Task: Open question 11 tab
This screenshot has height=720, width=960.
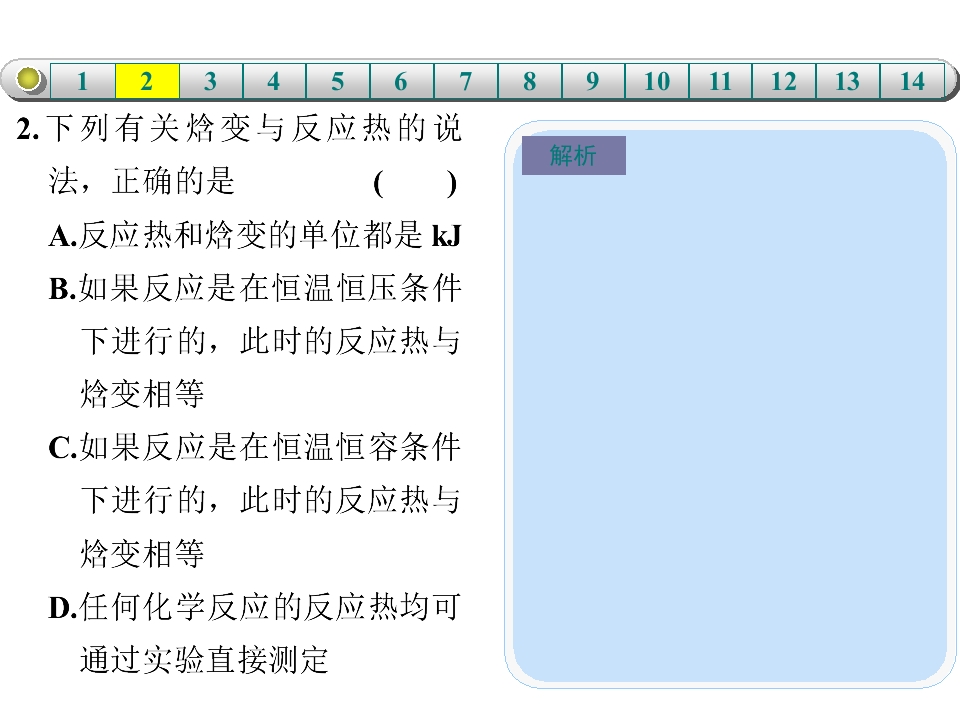Action: tap(721, 81)
